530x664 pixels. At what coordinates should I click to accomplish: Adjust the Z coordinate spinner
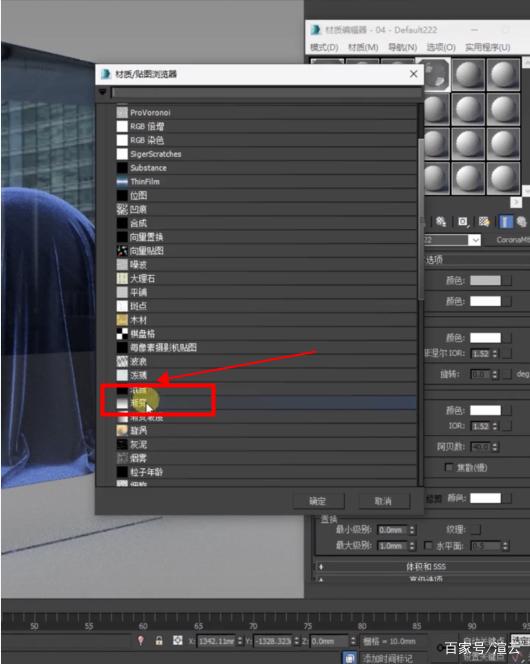coord(353,641)
